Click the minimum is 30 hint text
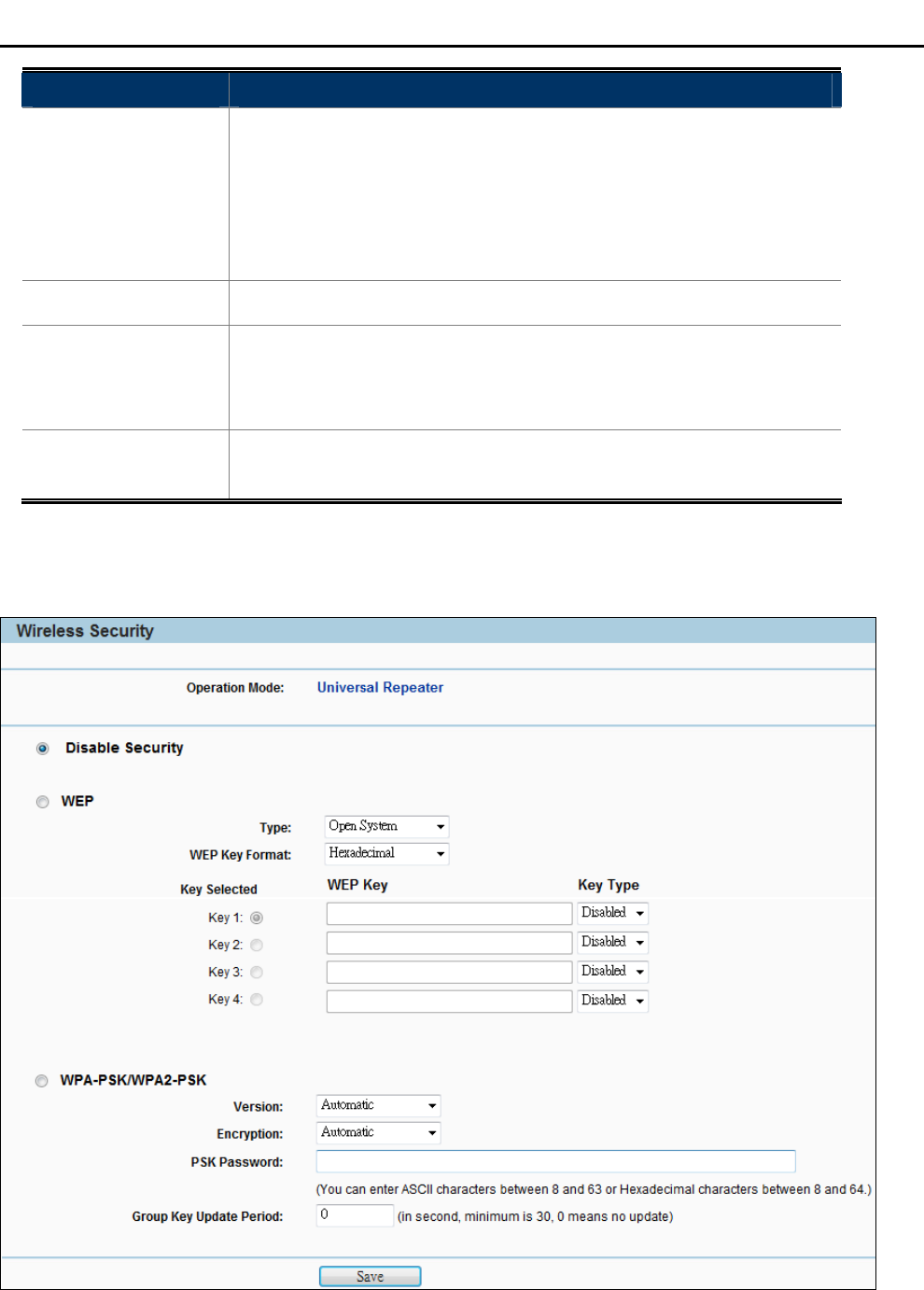The width and height of the screenshot is (924, 1290). (x=535, y=1216)
